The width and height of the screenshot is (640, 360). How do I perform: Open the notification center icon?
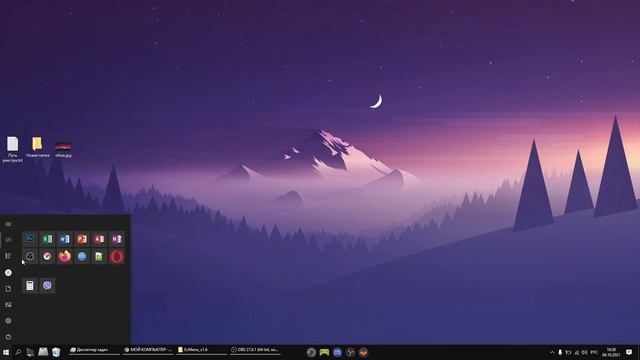629,352
